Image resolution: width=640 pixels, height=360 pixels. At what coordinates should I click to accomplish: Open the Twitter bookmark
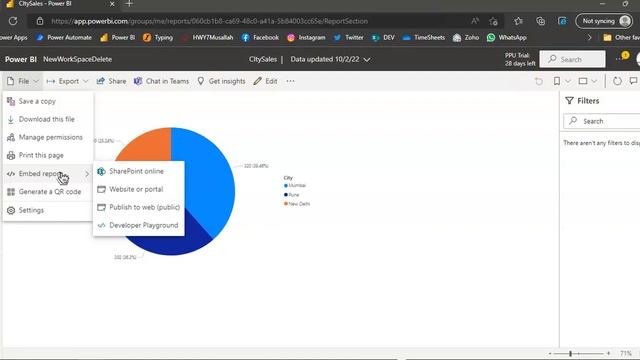(x=348, y=38)
